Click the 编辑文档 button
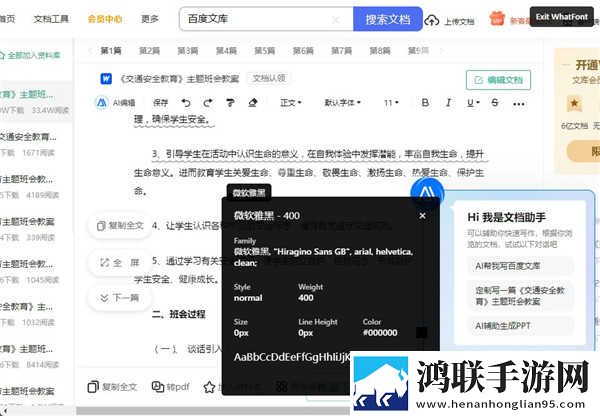This screenshot has height=416, width=600. click(x=498, y=80)
